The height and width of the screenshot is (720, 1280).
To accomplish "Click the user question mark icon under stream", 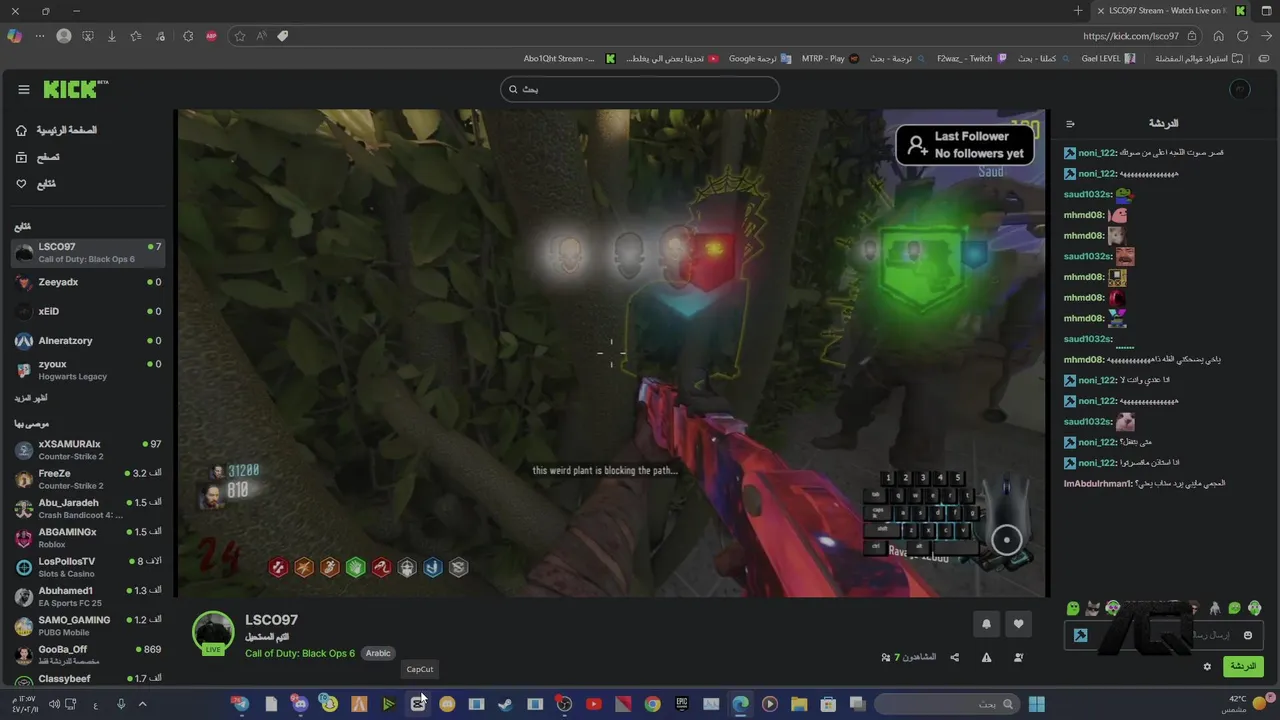I will (x=1018, y=657).
